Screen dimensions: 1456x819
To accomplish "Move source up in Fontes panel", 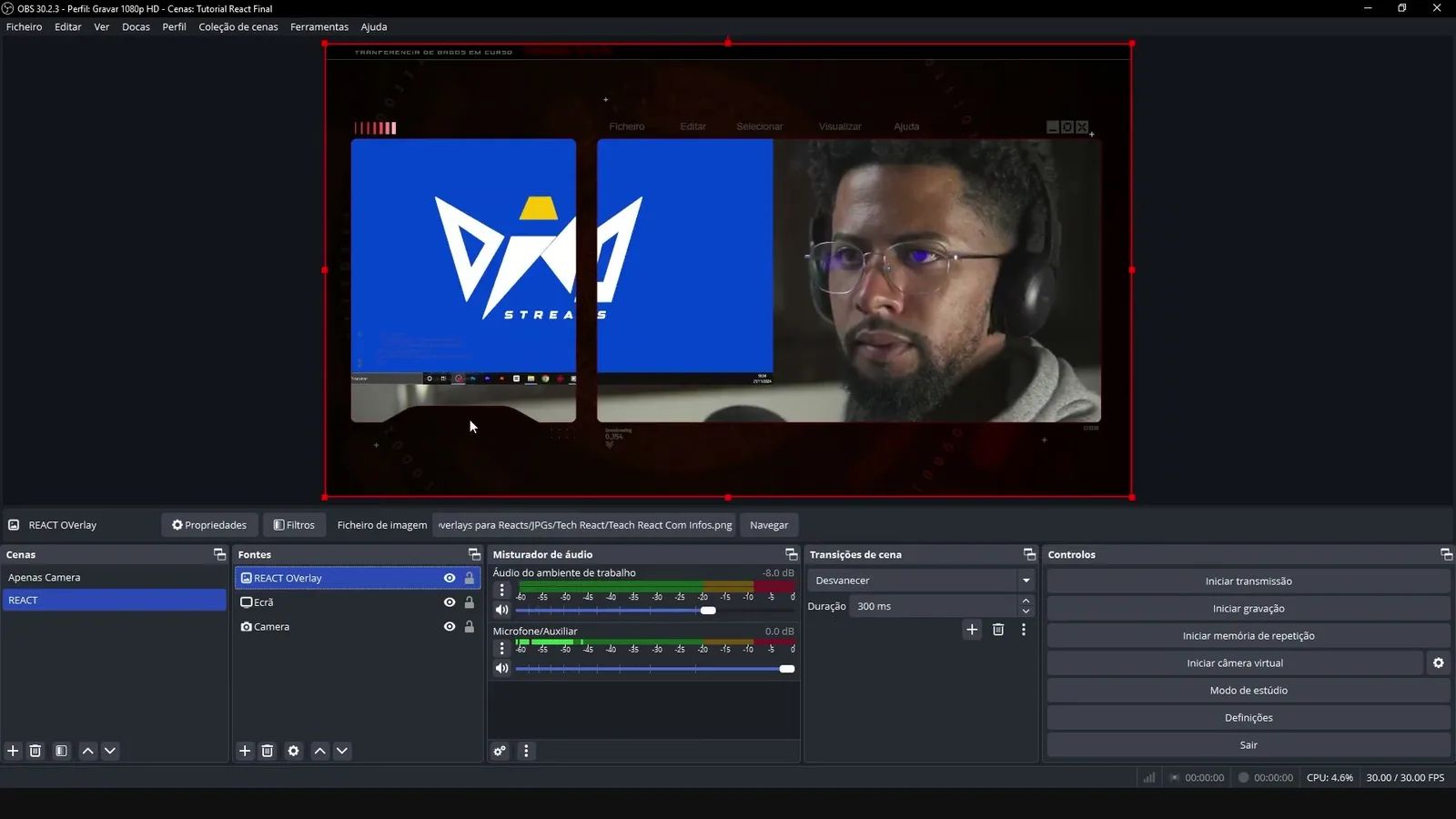I will click(x=319, y=751).
